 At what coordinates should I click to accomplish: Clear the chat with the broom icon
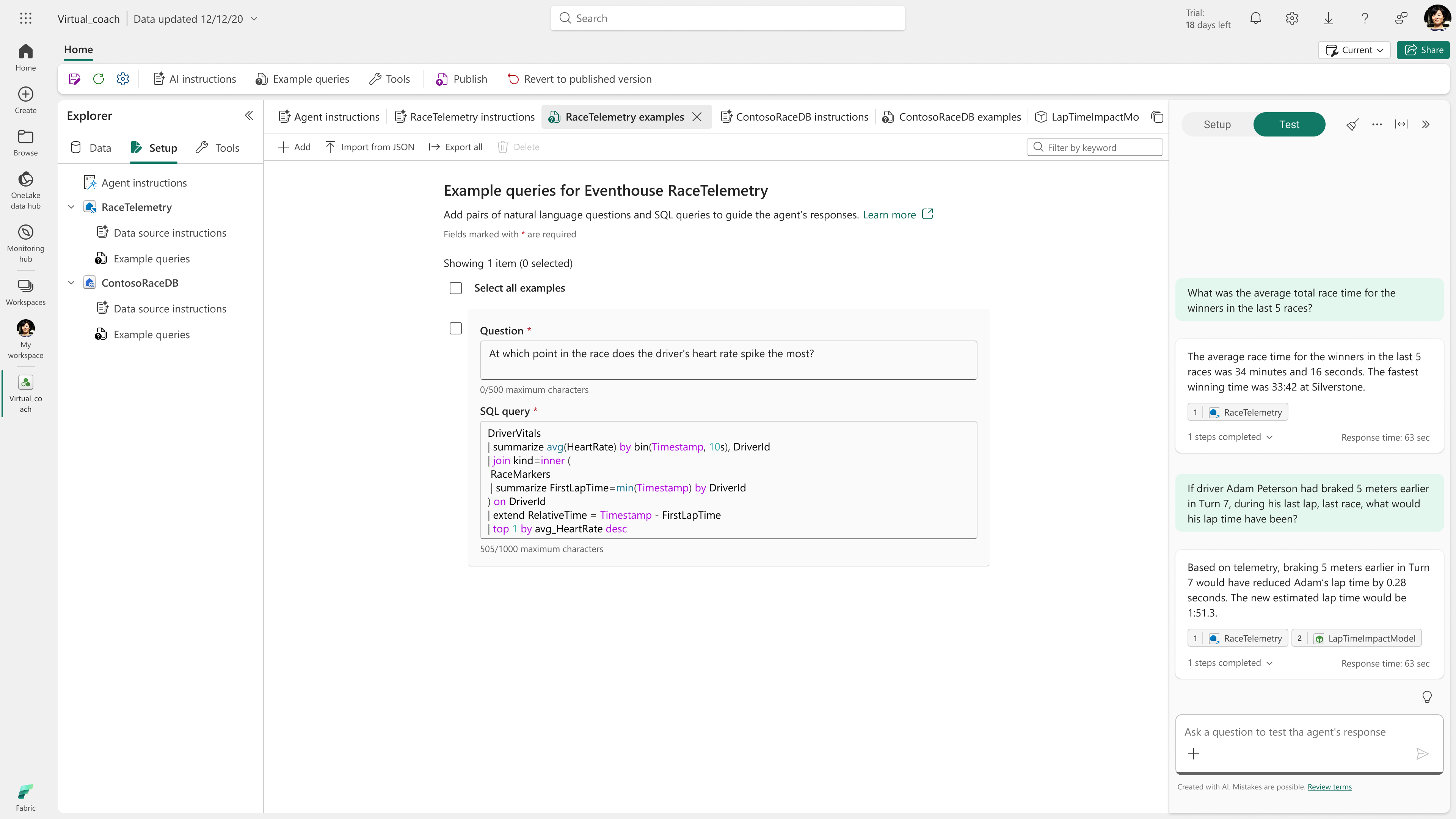[x=1352, y=124]
